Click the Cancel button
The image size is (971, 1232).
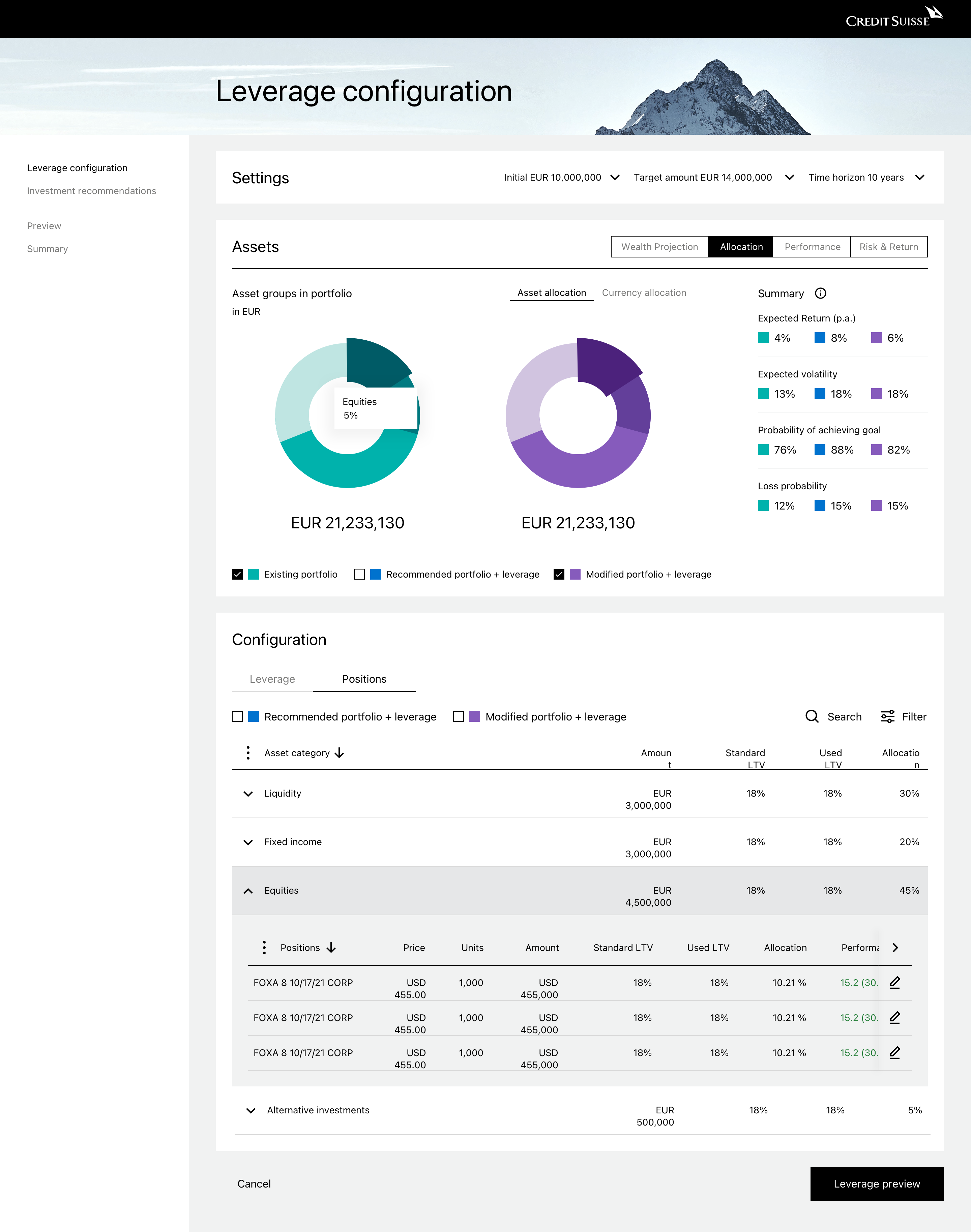(x=254, y=1184)
